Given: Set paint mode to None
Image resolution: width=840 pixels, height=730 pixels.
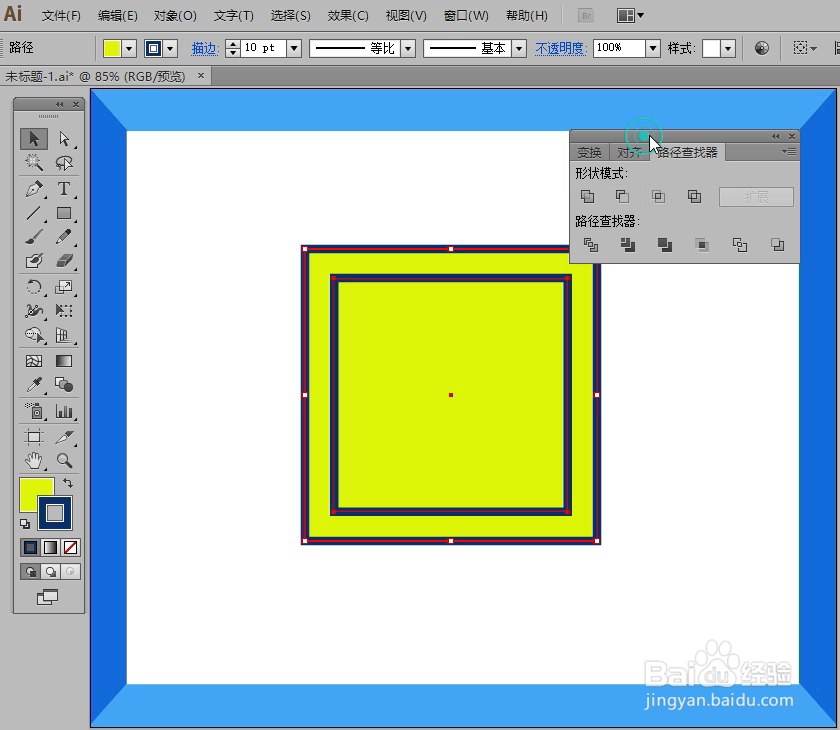Looking at the screenshot, I should click(x=70, y=547).
